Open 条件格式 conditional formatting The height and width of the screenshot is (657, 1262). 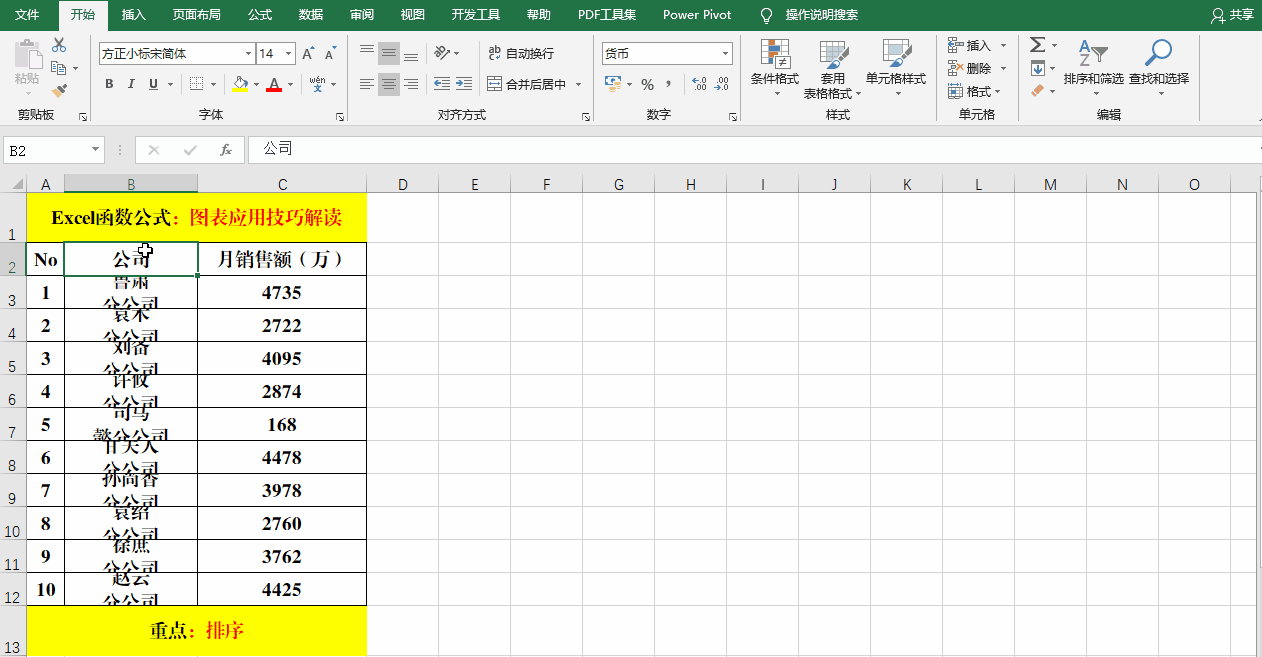[775, 69]
